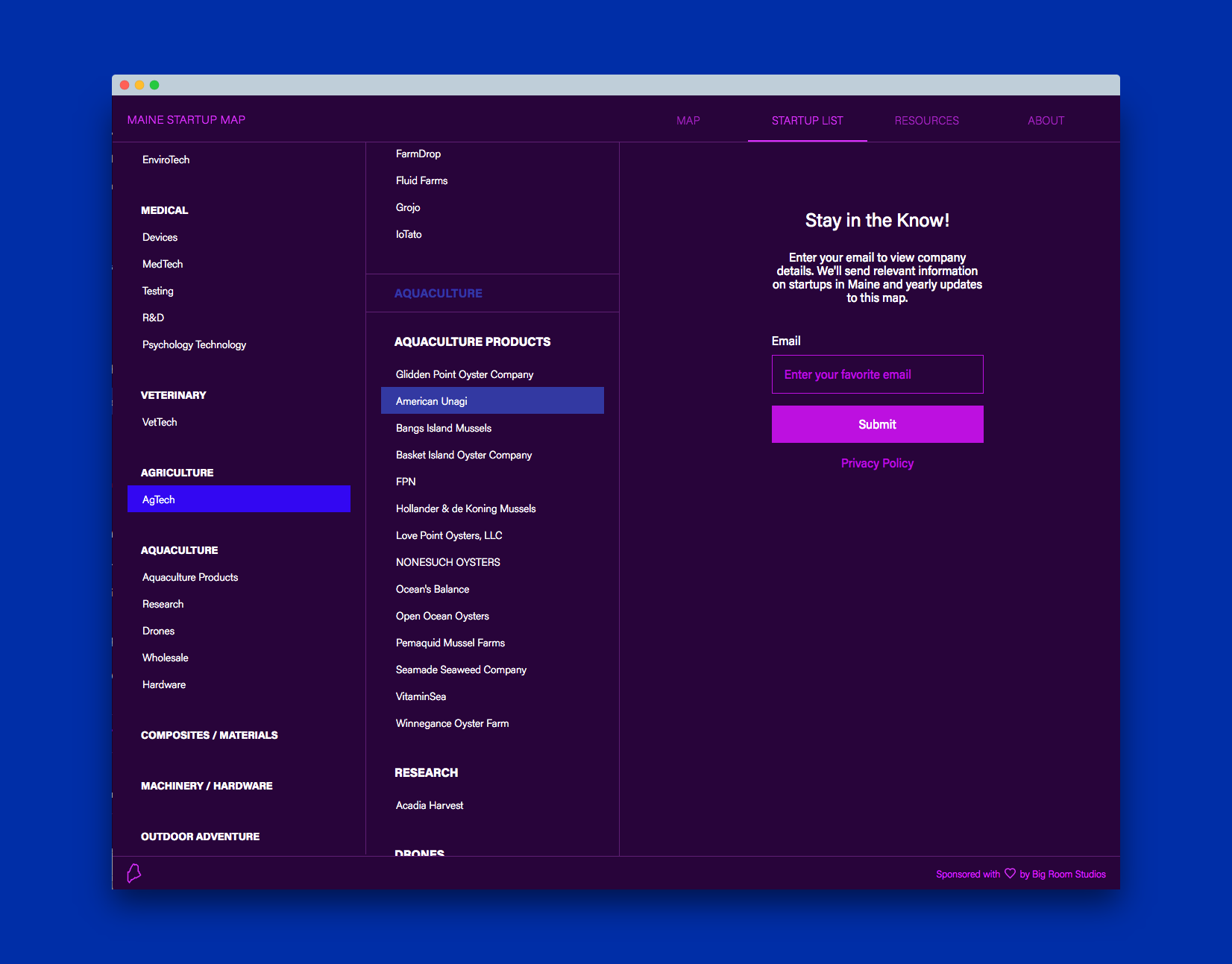
Task: Click the Maine state outline icon
Action: pyautogui.click(x=134, y=873)
